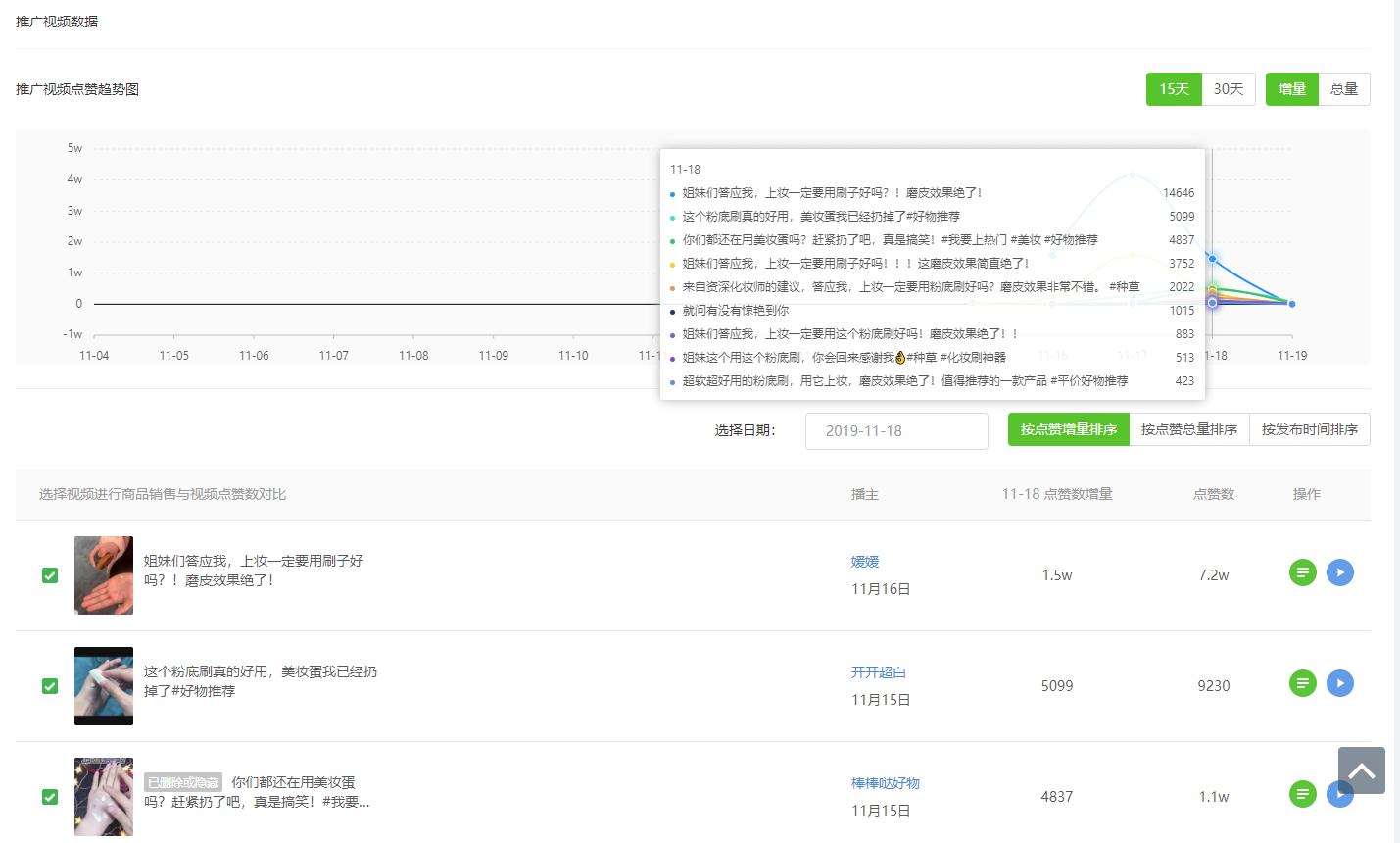Open 开开超白's broadcaster profile link

(879, 672)
